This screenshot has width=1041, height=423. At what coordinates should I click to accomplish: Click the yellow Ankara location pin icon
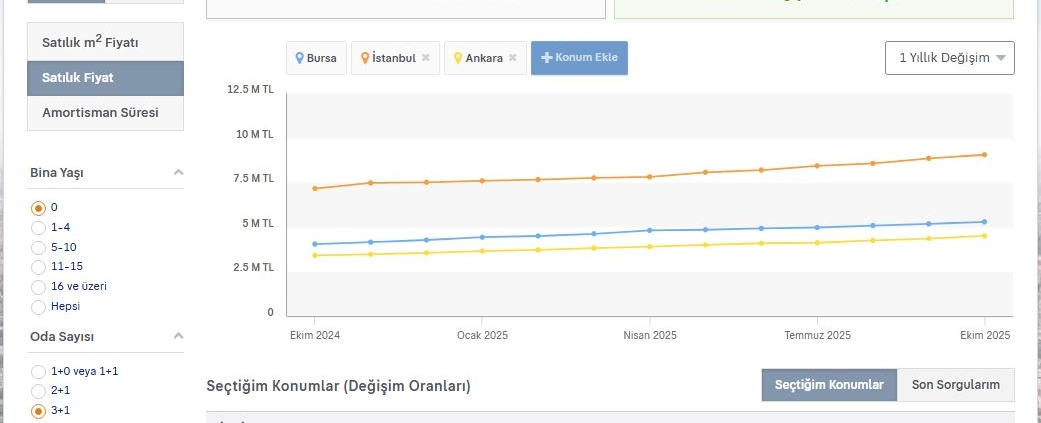459,58
